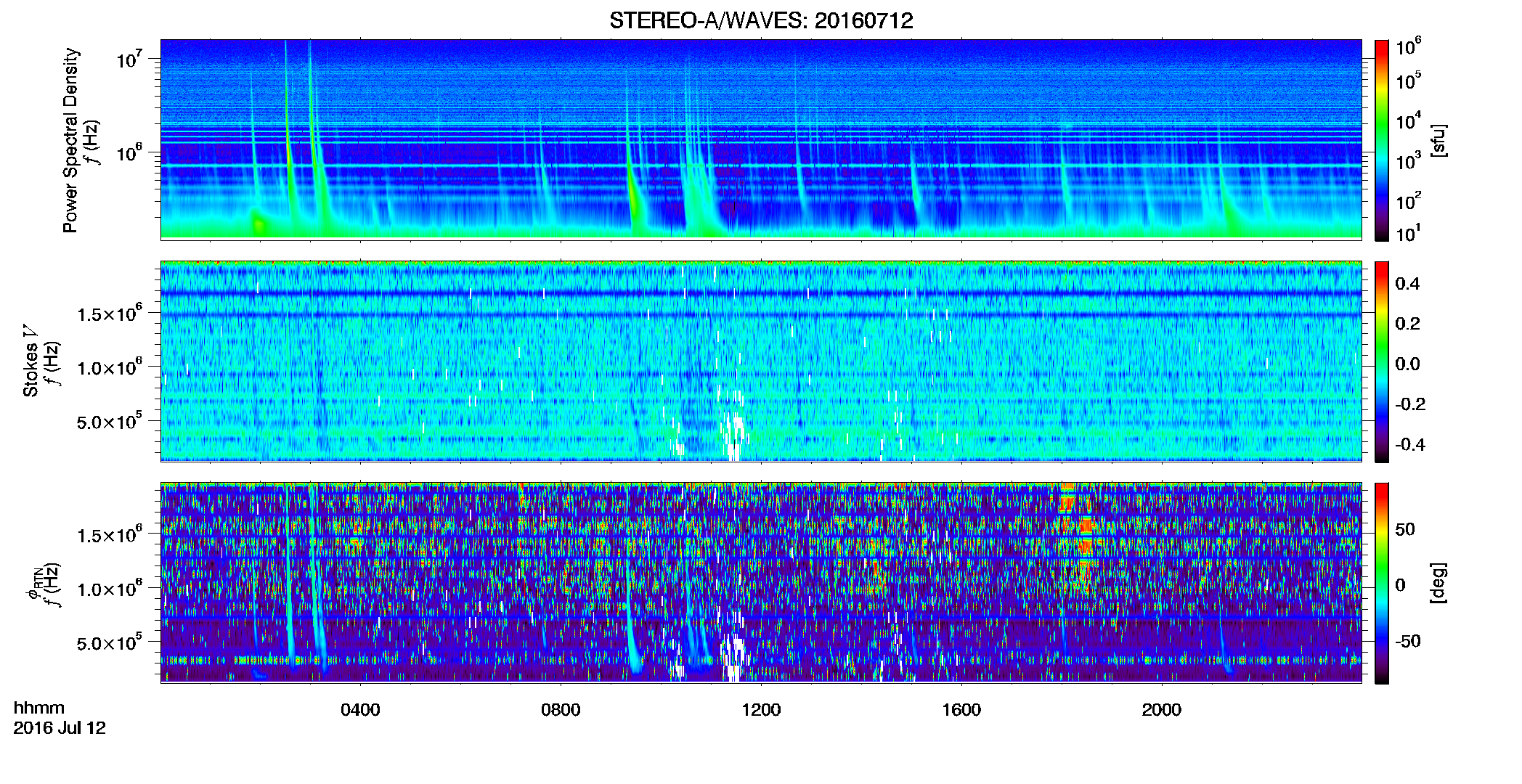The image size is (1522, 784).
Task: Click the Stokes V colorbar
Action: coord(1382,362)
